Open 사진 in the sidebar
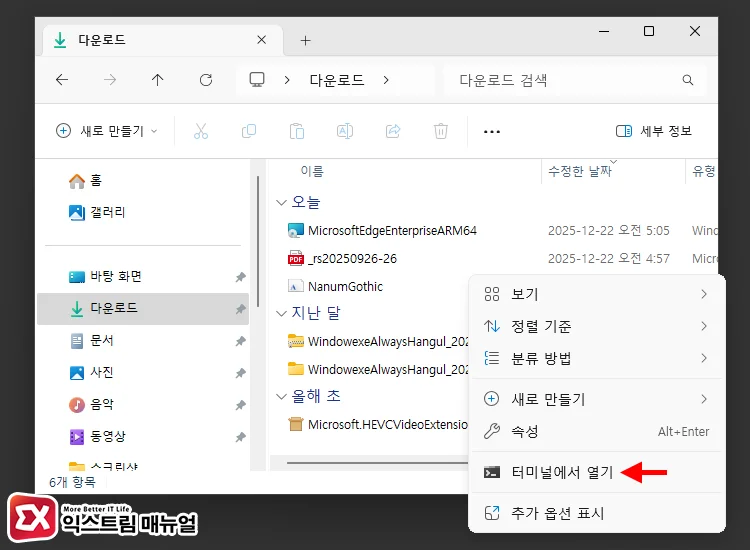The image size is (750, 550). [91, 373]
